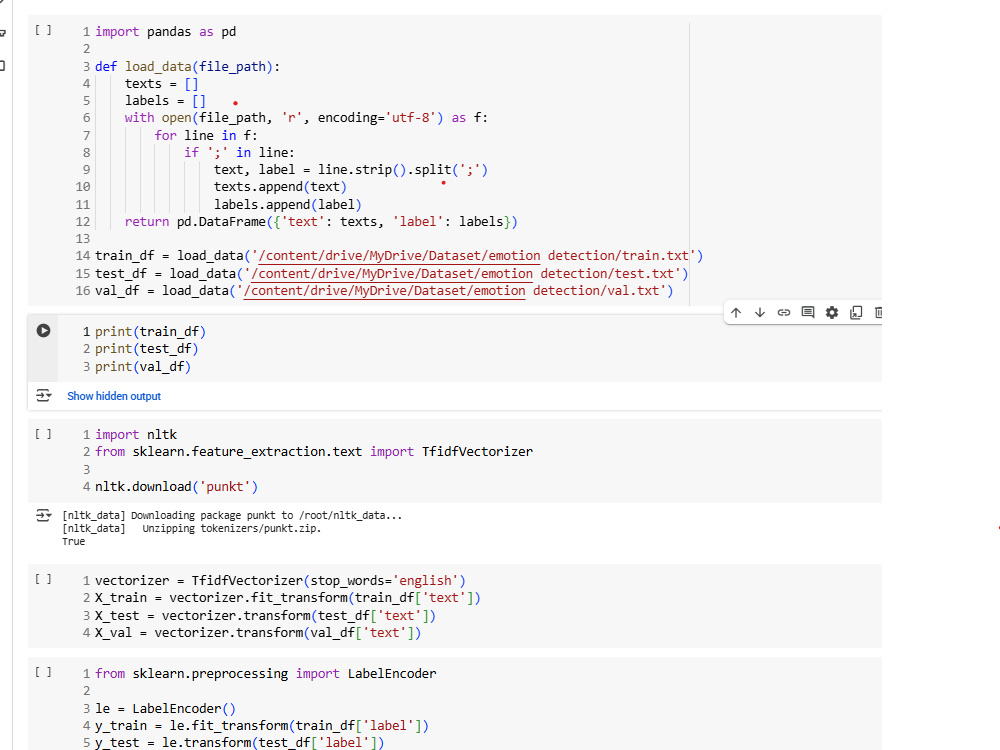Click the 'texts = []' line
Viewport: 1000px width, 750px height.
coord(161,84)
